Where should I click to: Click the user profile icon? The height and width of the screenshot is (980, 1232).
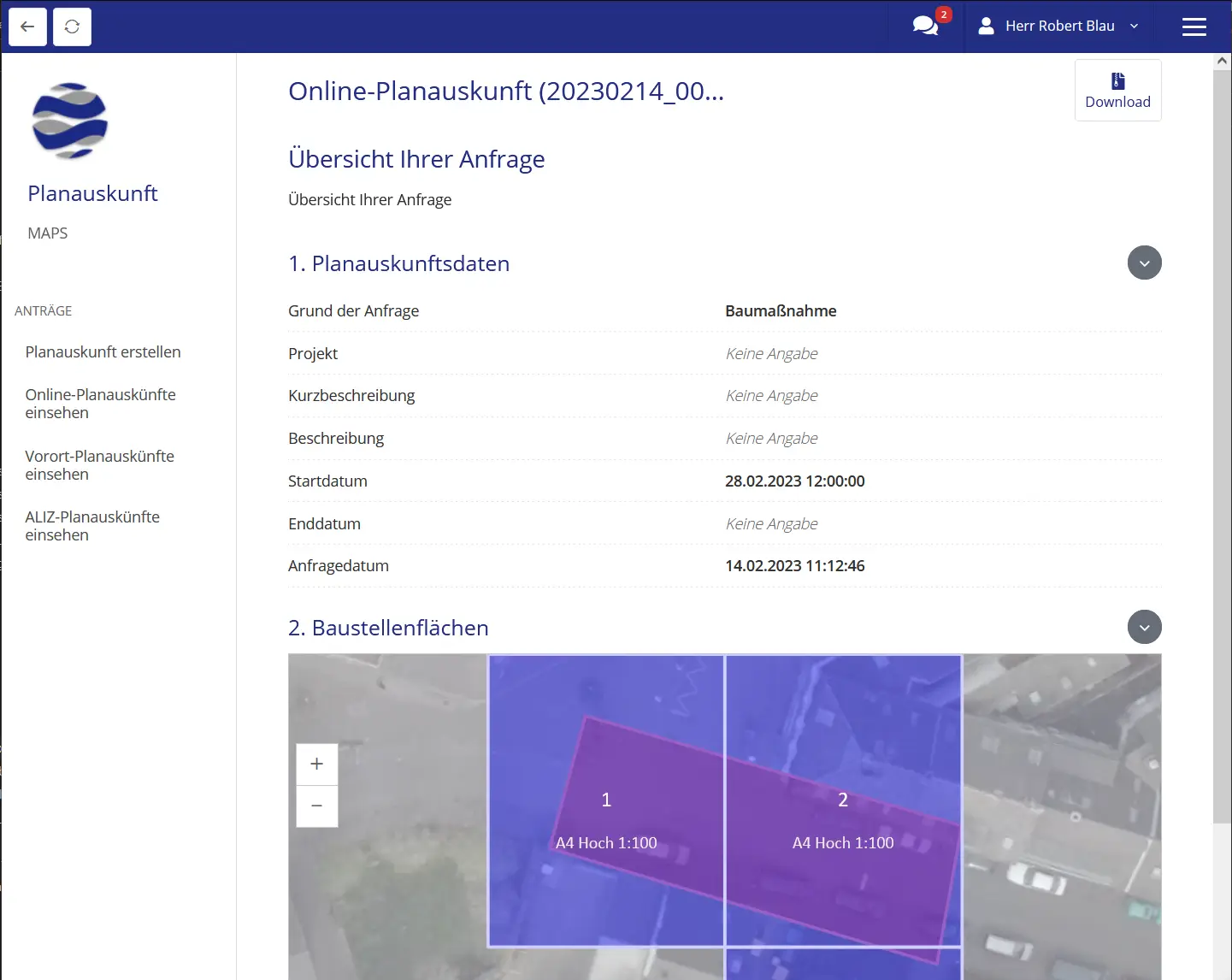tap(986, 26)
